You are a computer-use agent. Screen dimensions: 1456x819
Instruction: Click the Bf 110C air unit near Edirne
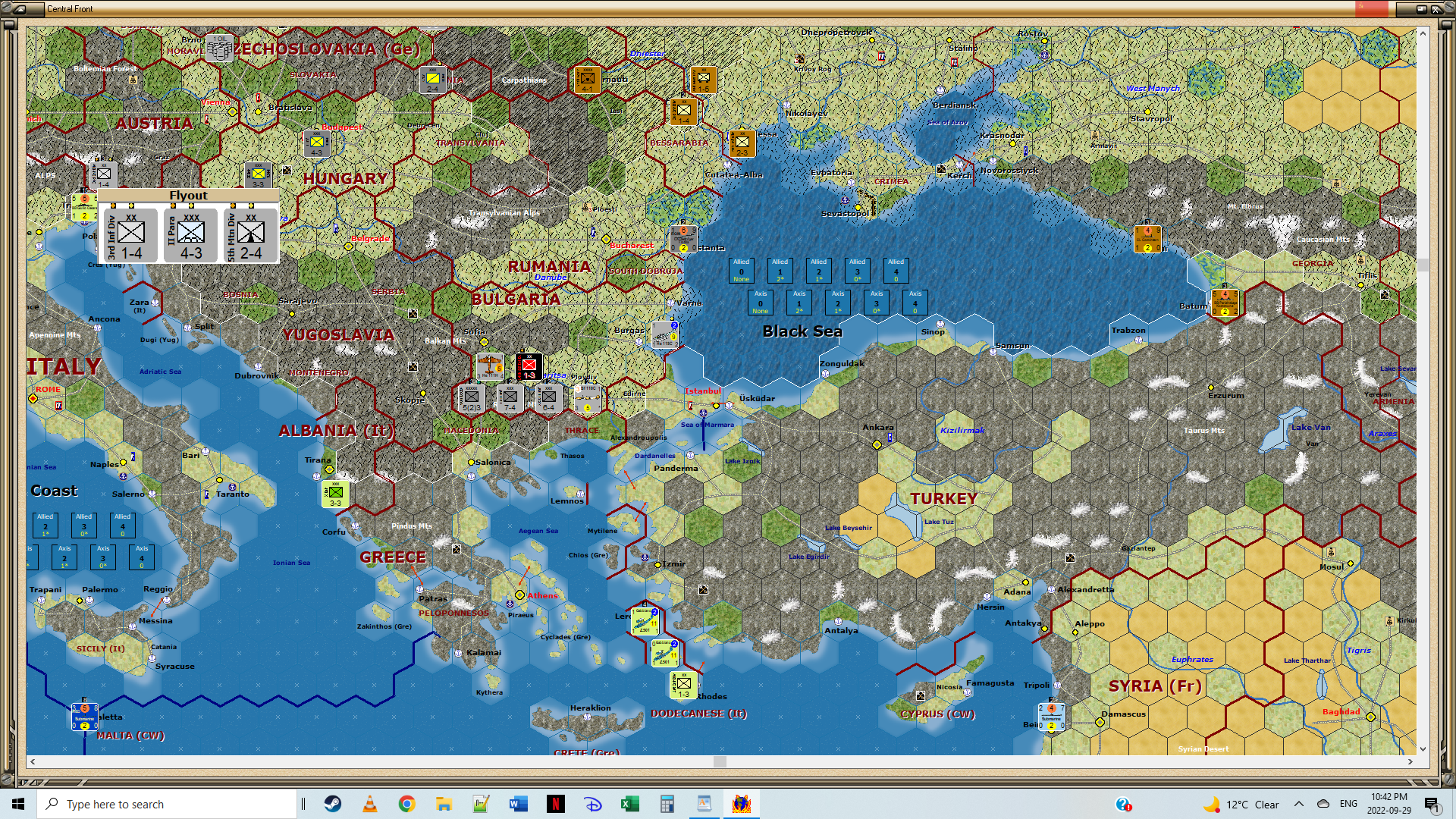[587, 398]
